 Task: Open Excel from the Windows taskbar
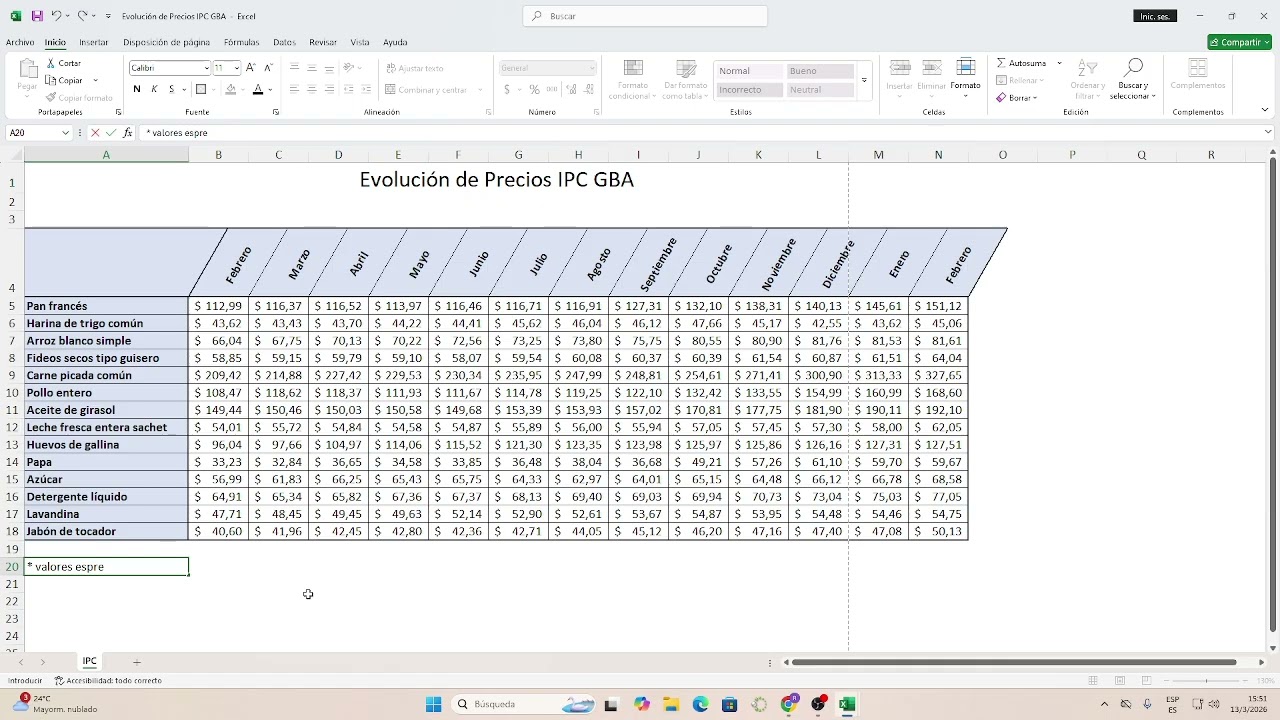(847, 704)
